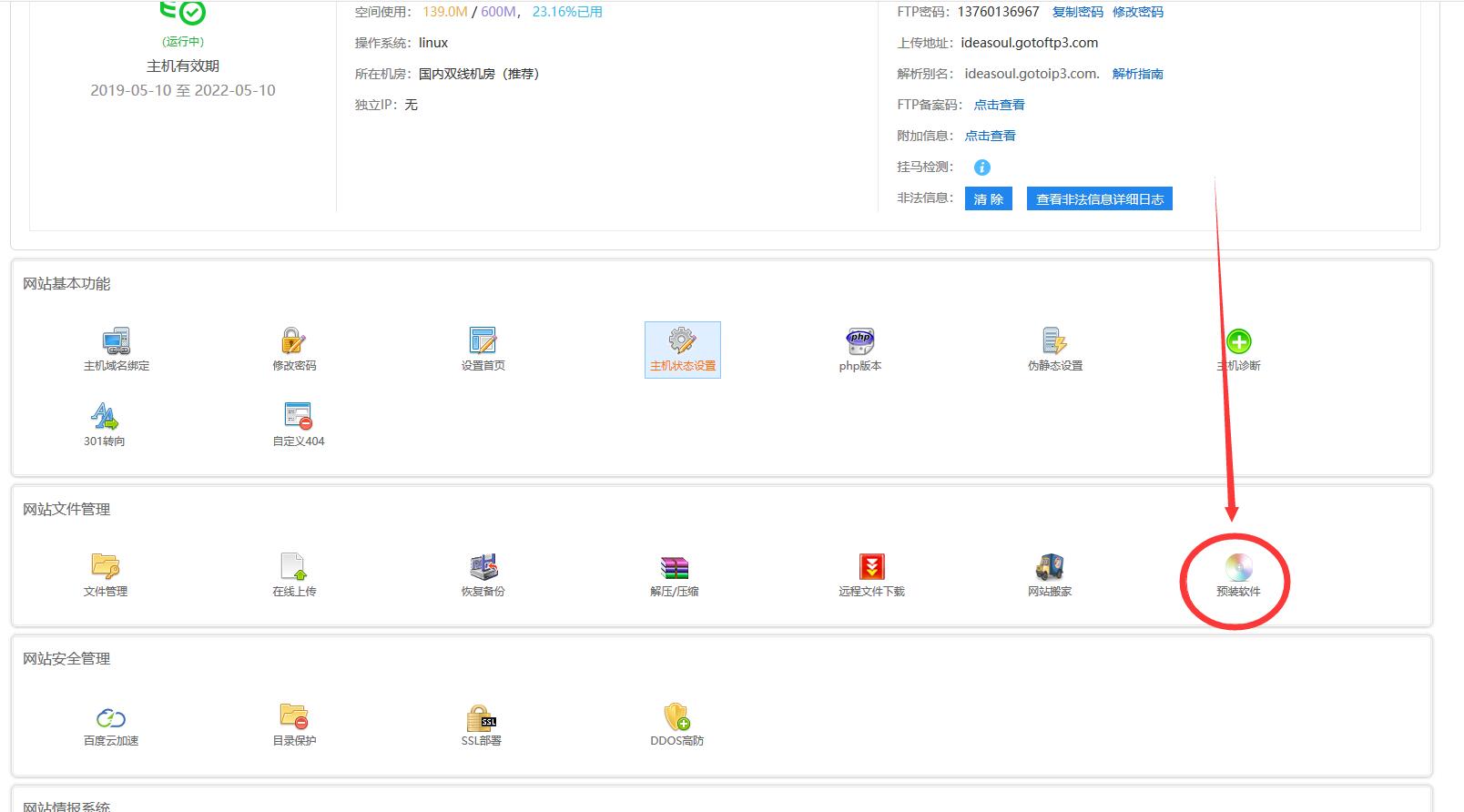Viewport: 1464px width, 812px height.
Task: Click the FTP password 13760136967
Action: [998, 12]
